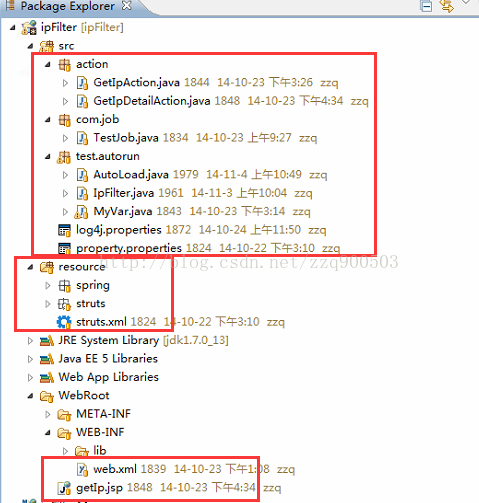Screen dimensions: 479x503
Task: Click the property.properties file icon
Action: tap(64, 249)
